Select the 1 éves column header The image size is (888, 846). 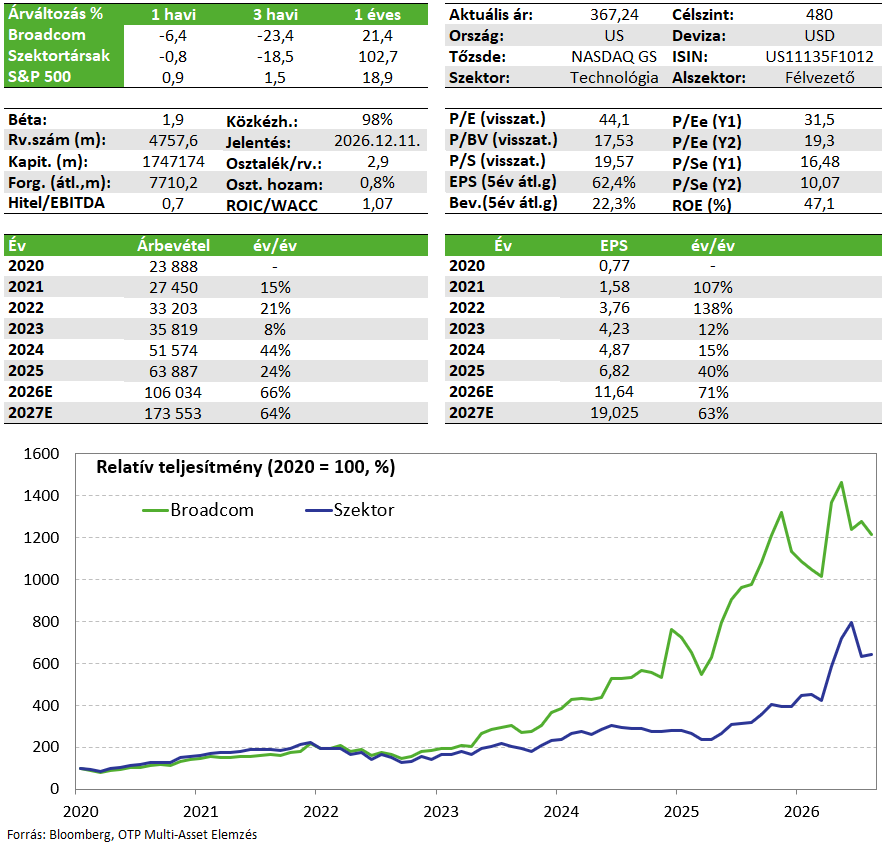point(378,15)
